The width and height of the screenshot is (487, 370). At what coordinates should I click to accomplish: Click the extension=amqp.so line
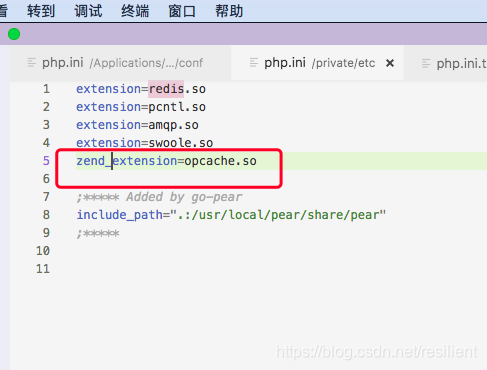click(x=137, y=125)
